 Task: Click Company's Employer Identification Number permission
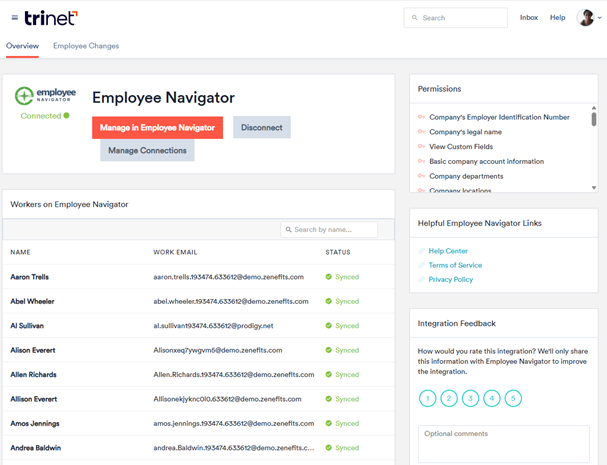coord(499,117)
